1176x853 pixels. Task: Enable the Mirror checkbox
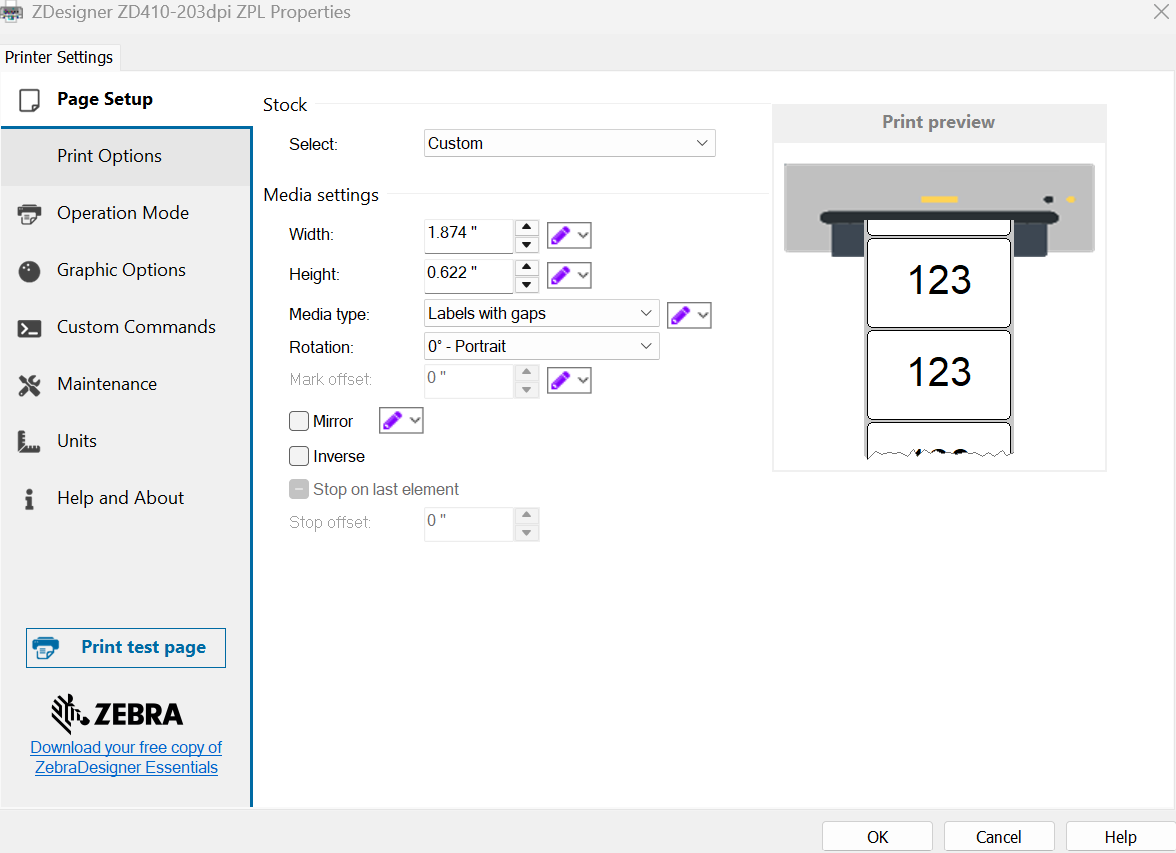tap(298, 421)
